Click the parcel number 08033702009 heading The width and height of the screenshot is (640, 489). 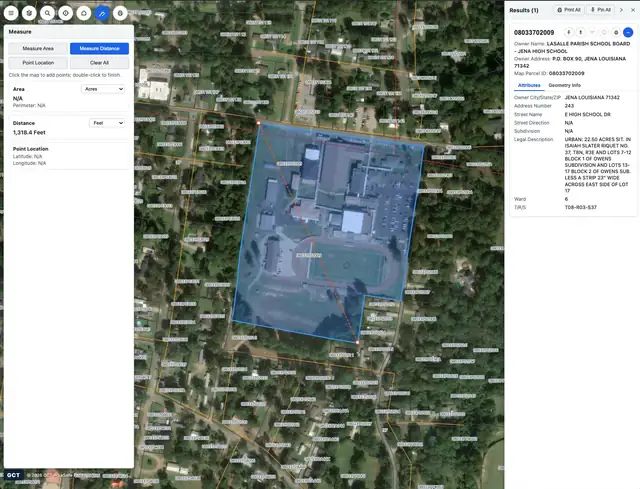[534, 33]
